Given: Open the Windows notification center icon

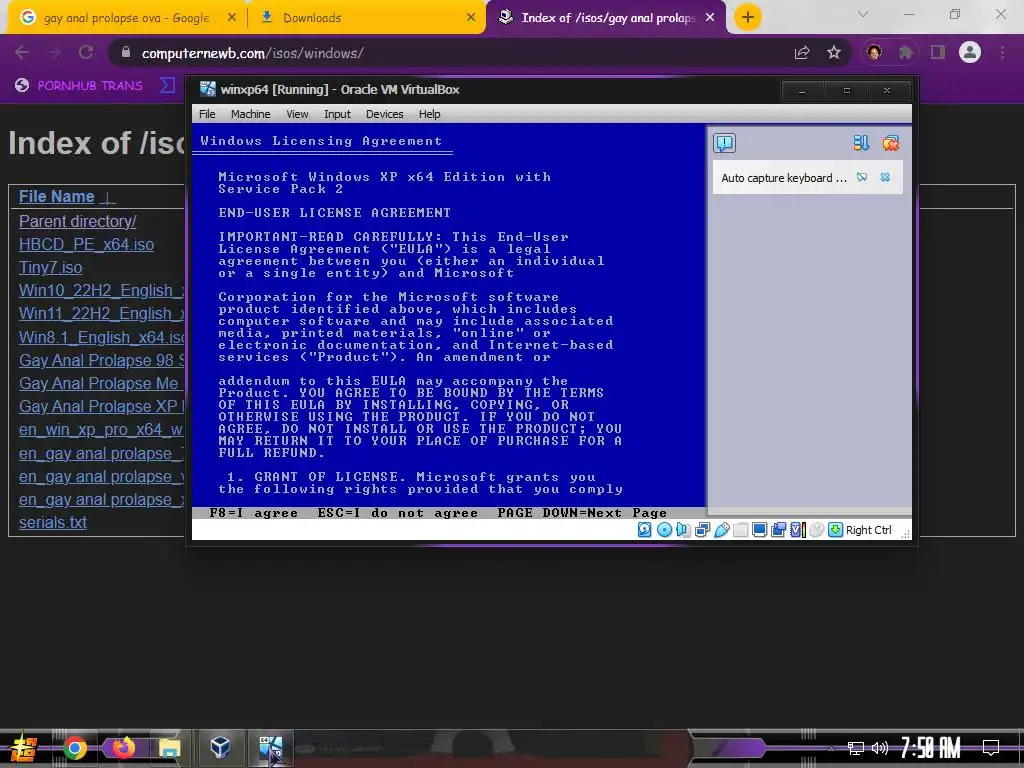Looking at the screenshot, I should [991, 747].
